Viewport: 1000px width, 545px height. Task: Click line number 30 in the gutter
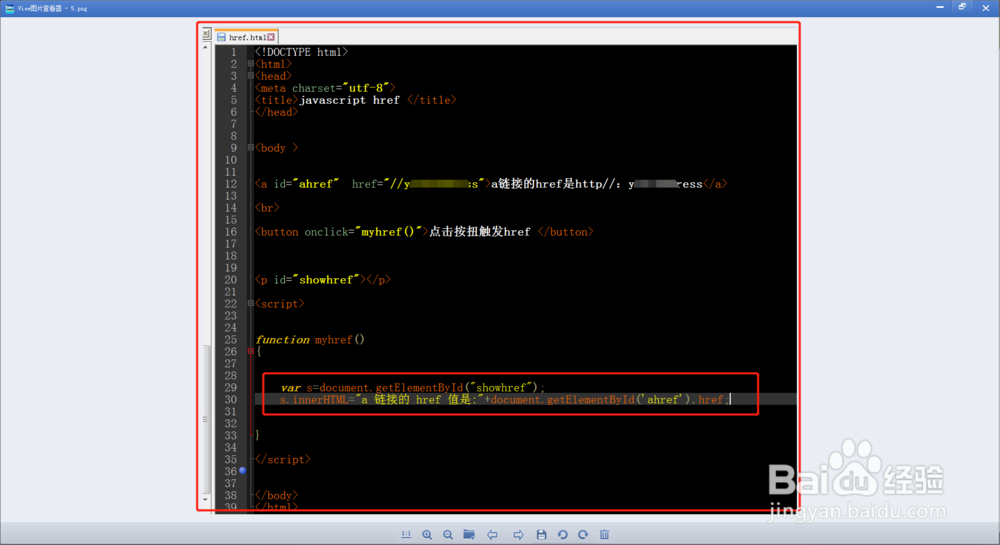tap(230, 400)
